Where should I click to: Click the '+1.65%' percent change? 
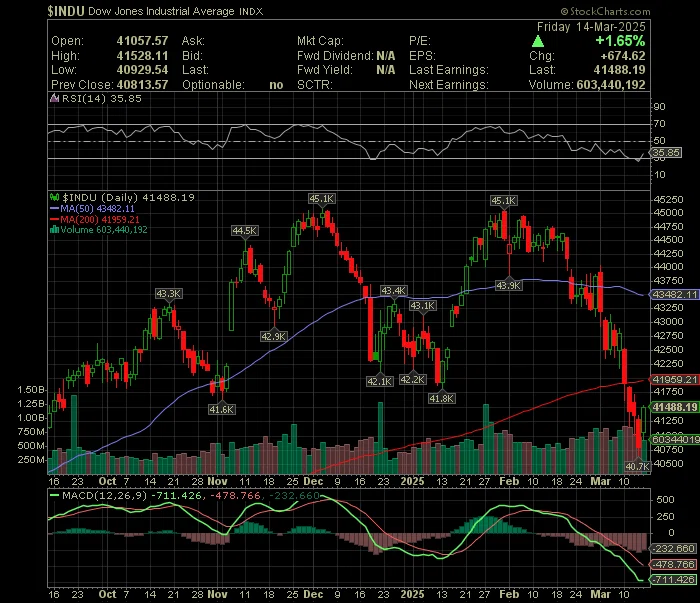(x=620, y=41)
